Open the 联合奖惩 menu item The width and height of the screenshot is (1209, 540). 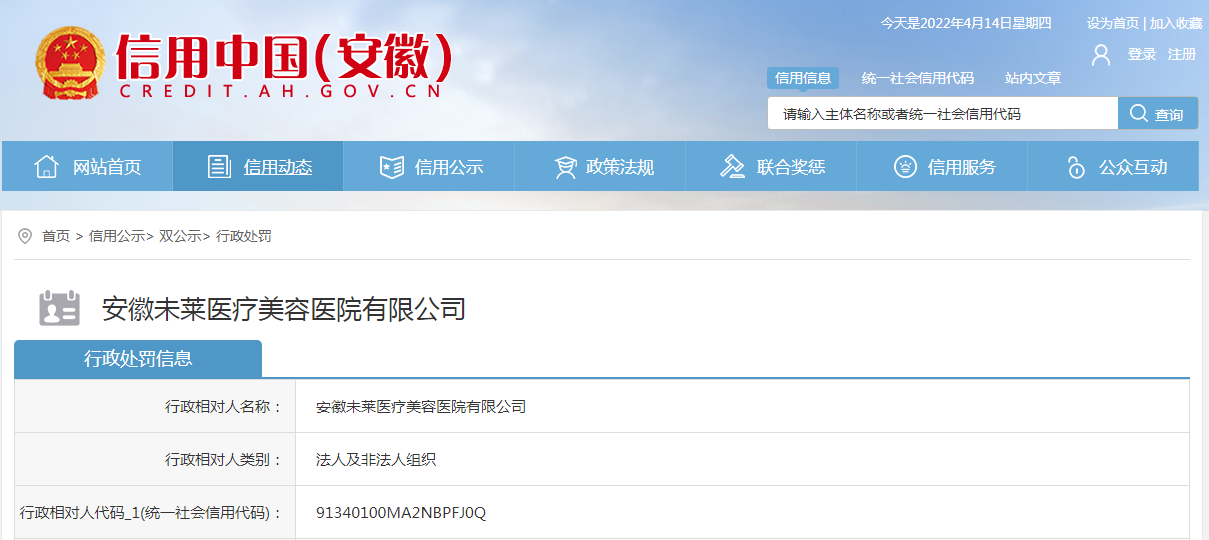[x=771, y=166]
